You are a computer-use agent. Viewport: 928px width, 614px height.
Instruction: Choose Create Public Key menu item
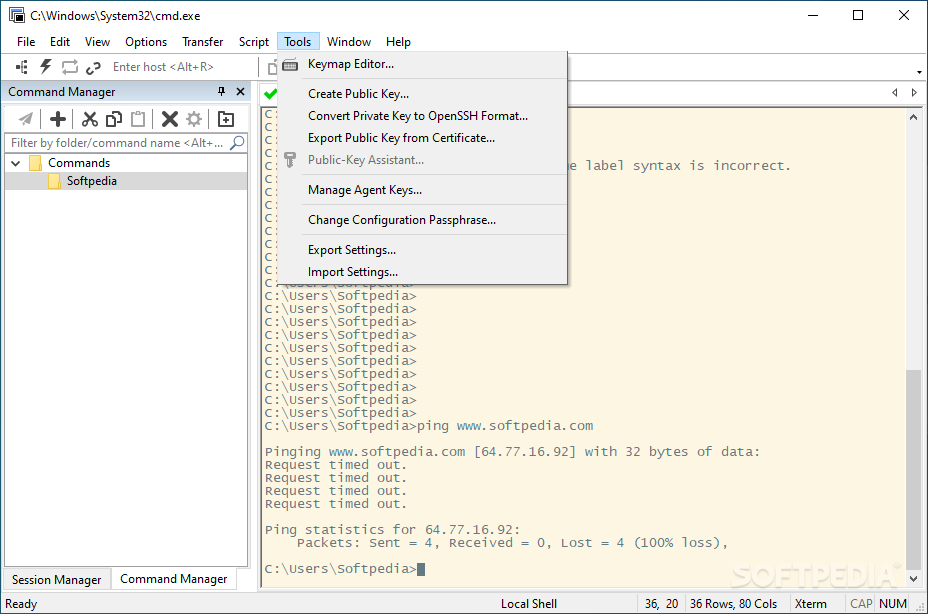pyautogui.click(x=422, y=94)
